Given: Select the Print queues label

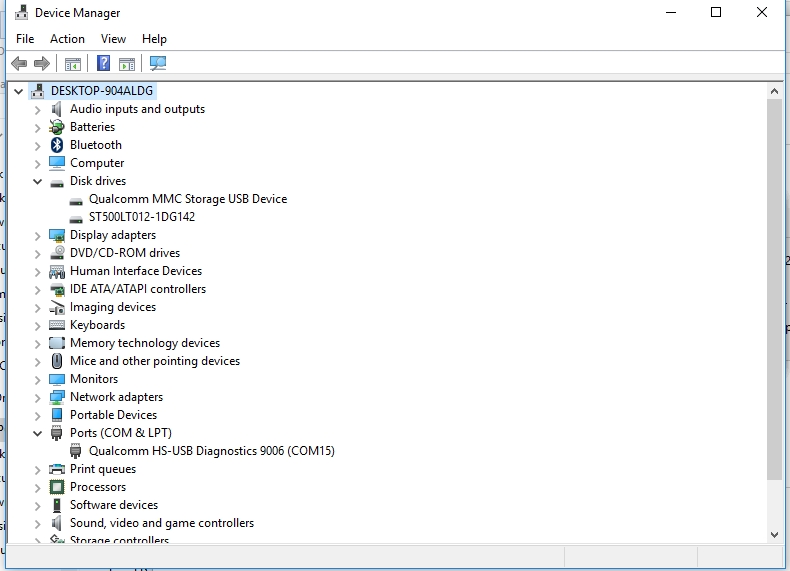Looking at the screenshot, I should [x=103, y=469].
